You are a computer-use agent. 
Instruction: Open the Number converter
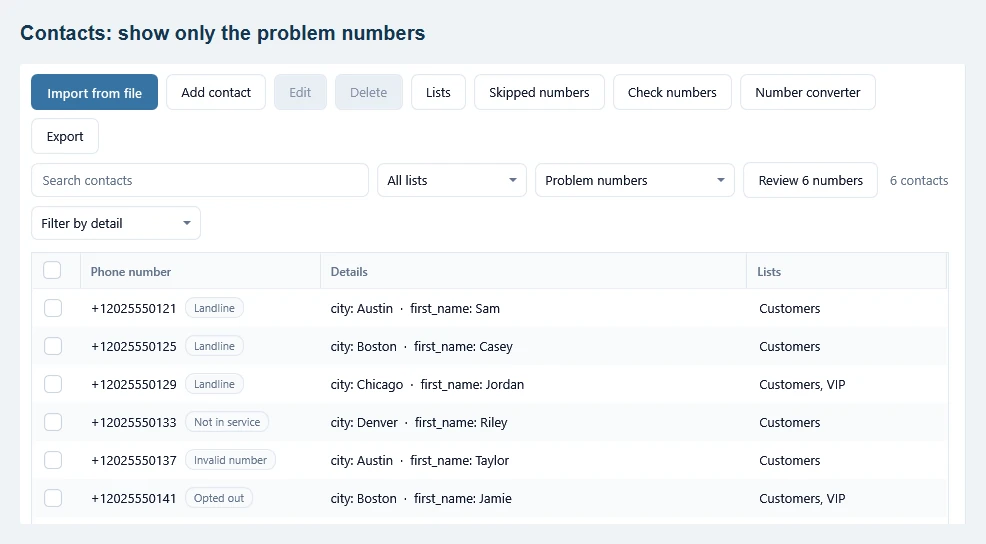click(807, 92)
